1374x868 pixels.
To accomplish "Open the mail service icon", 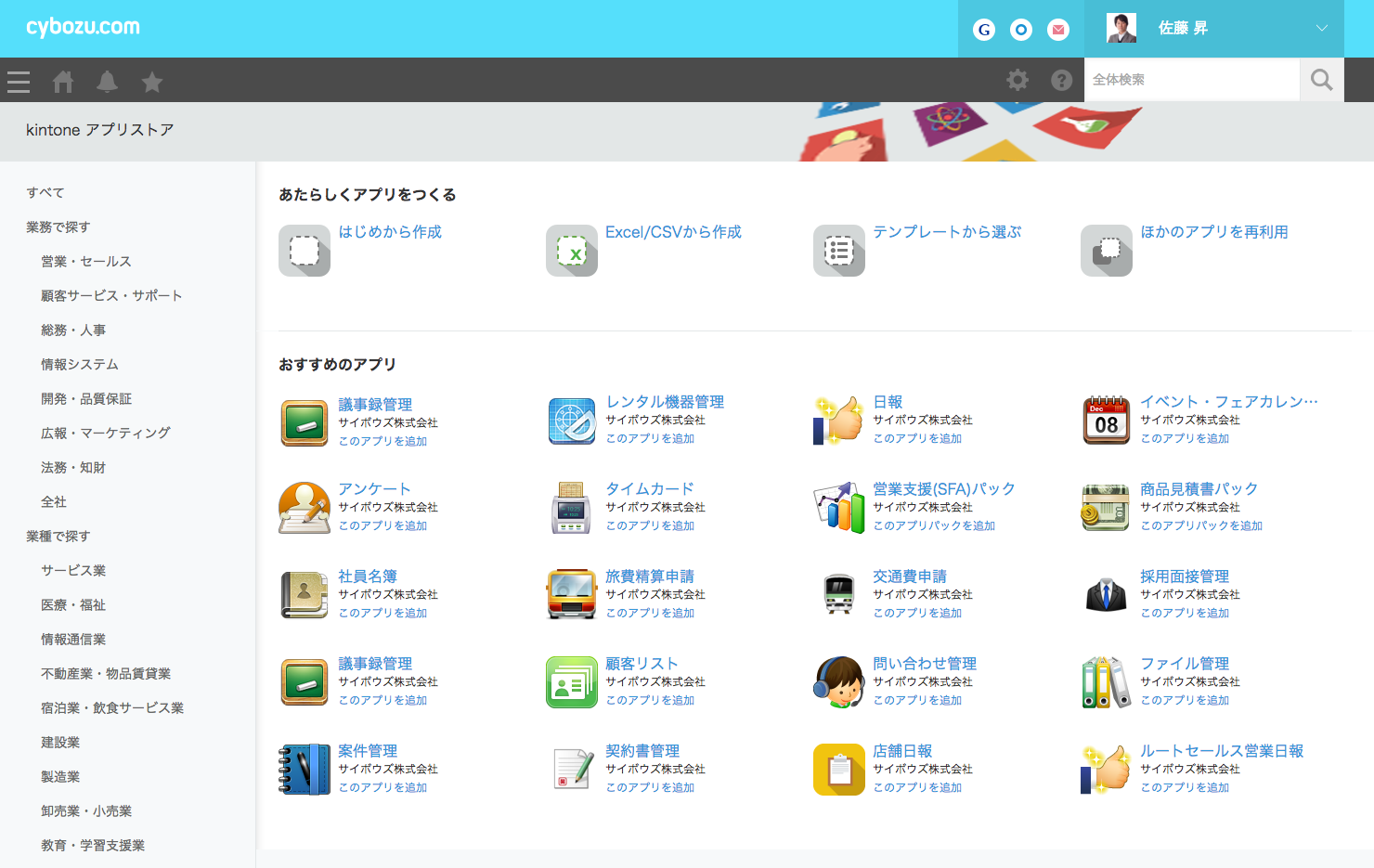I will pyautogui.click(x=1058, y=30).
